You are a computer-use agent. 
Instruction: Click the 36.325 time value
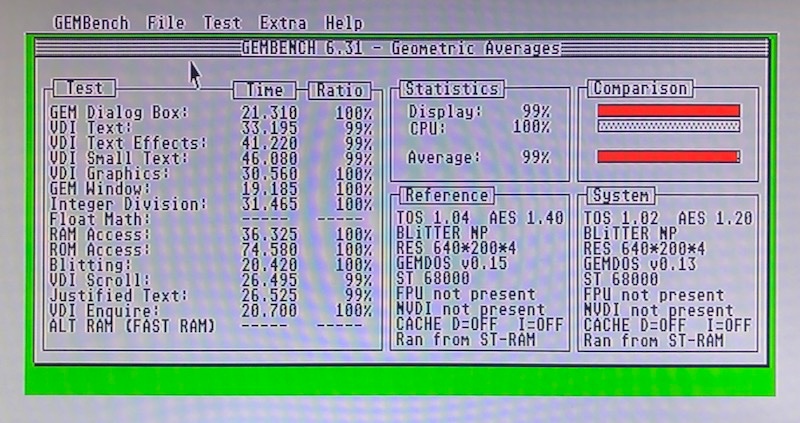(x=269, y=235)
